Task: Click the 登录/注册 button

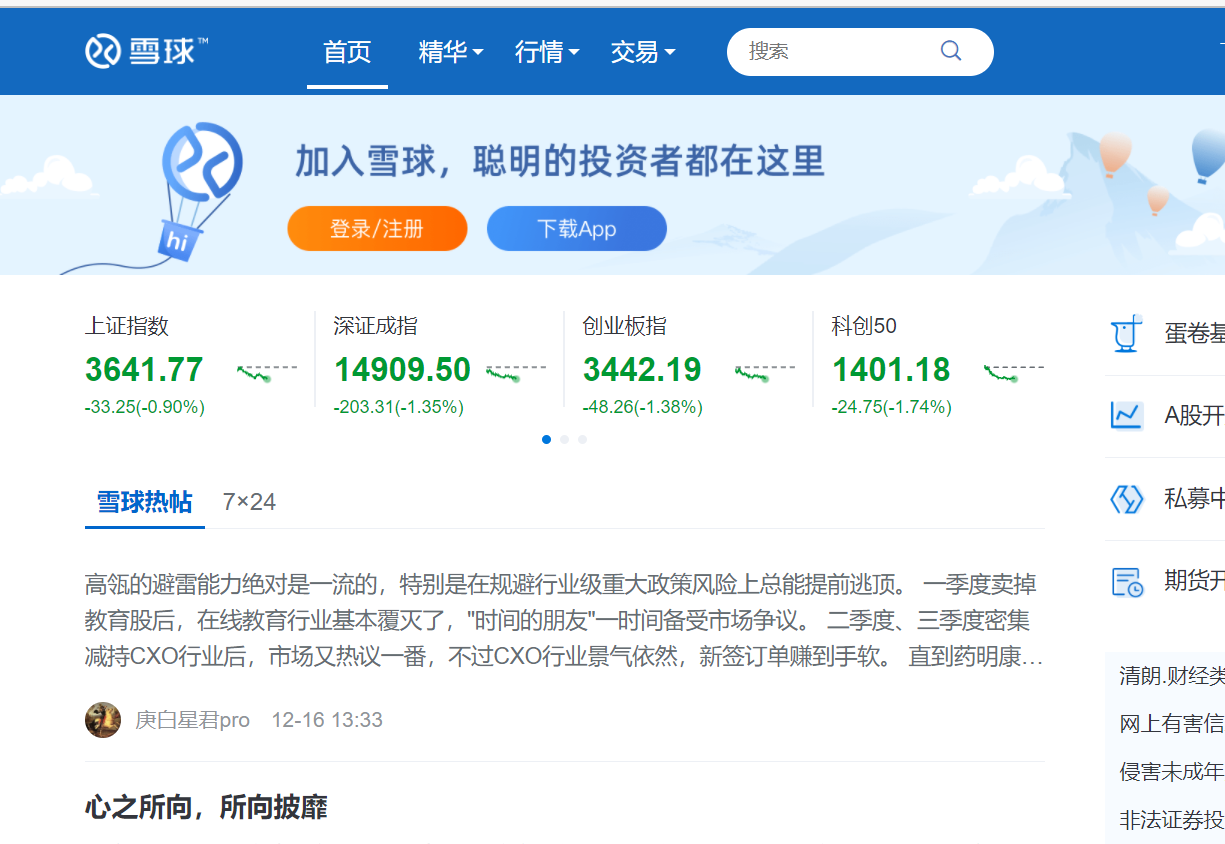Action: [377, 228]
